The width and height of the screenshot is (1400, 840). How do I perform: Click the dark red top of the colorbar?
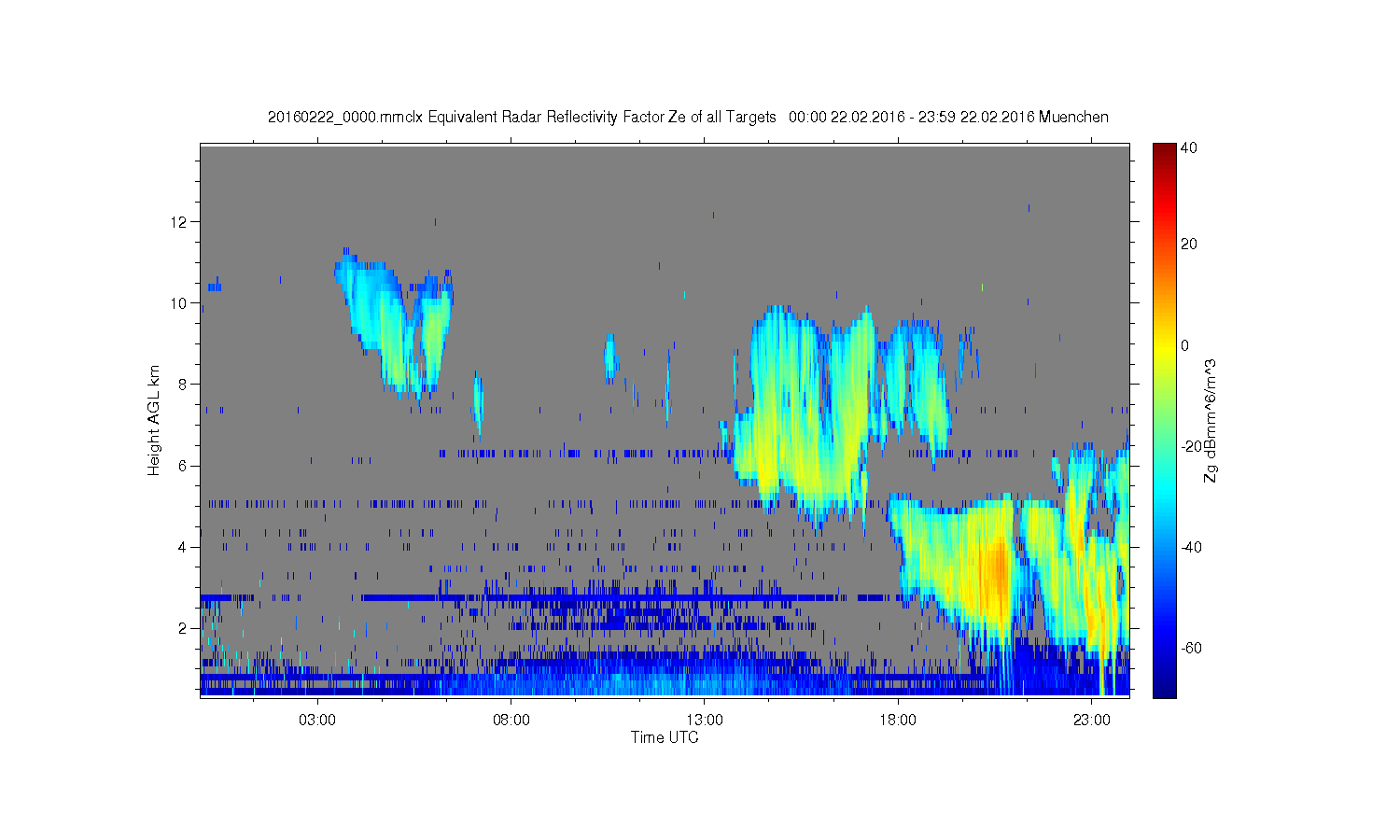(1164, 151)
